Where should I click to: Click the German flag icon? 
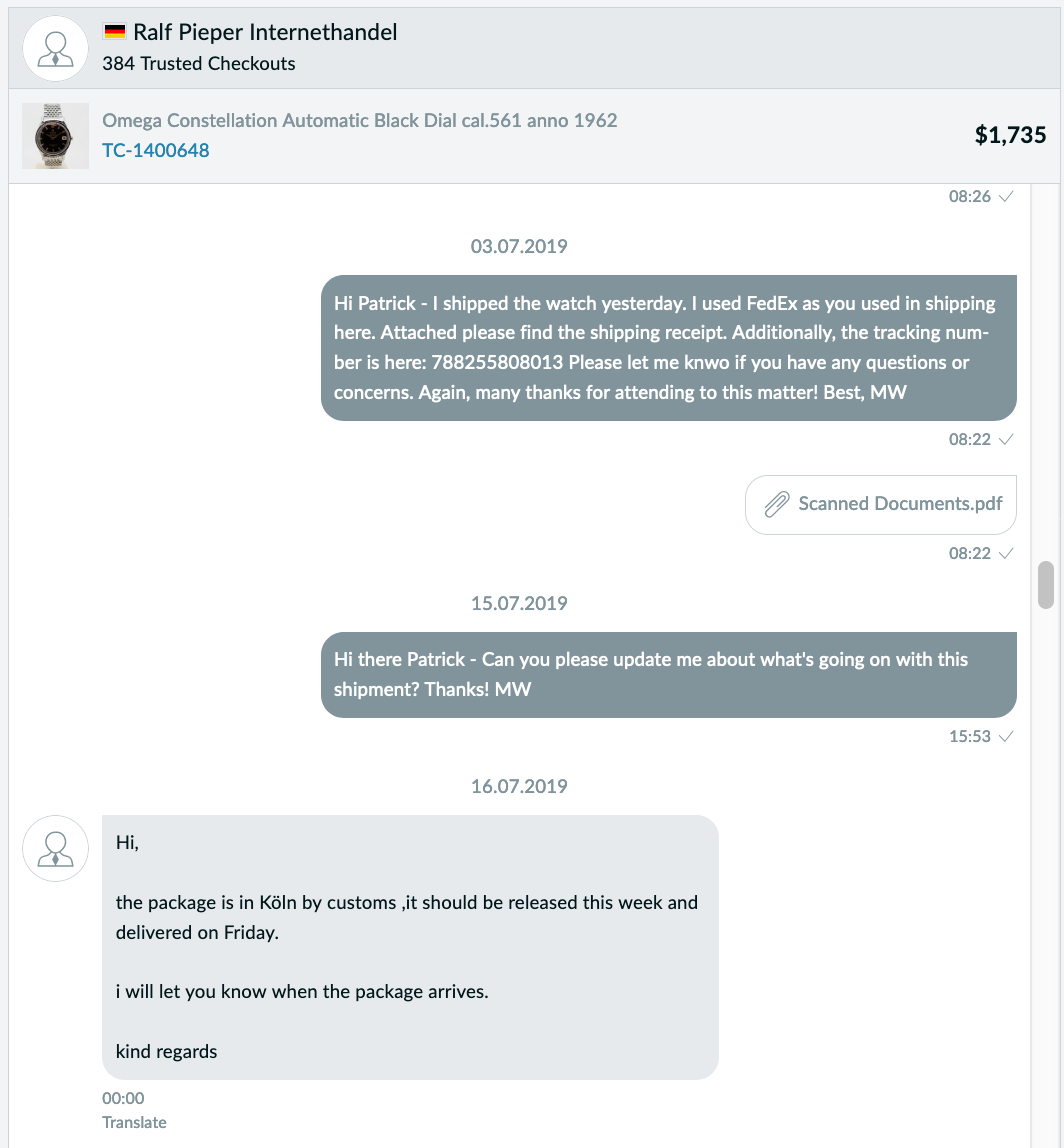point(114,31)
